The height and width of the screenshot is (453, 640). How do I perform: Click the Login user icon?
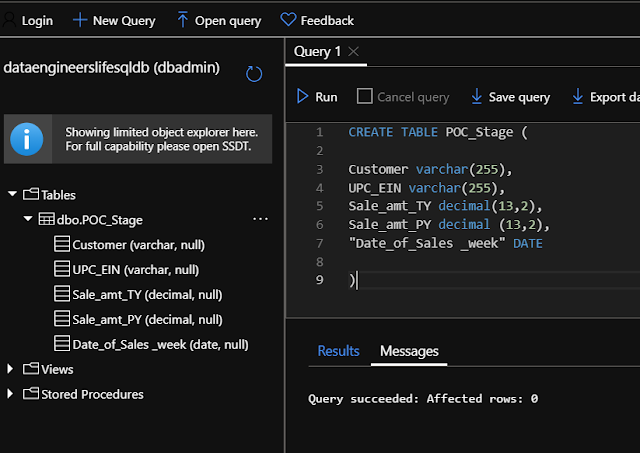9,20
